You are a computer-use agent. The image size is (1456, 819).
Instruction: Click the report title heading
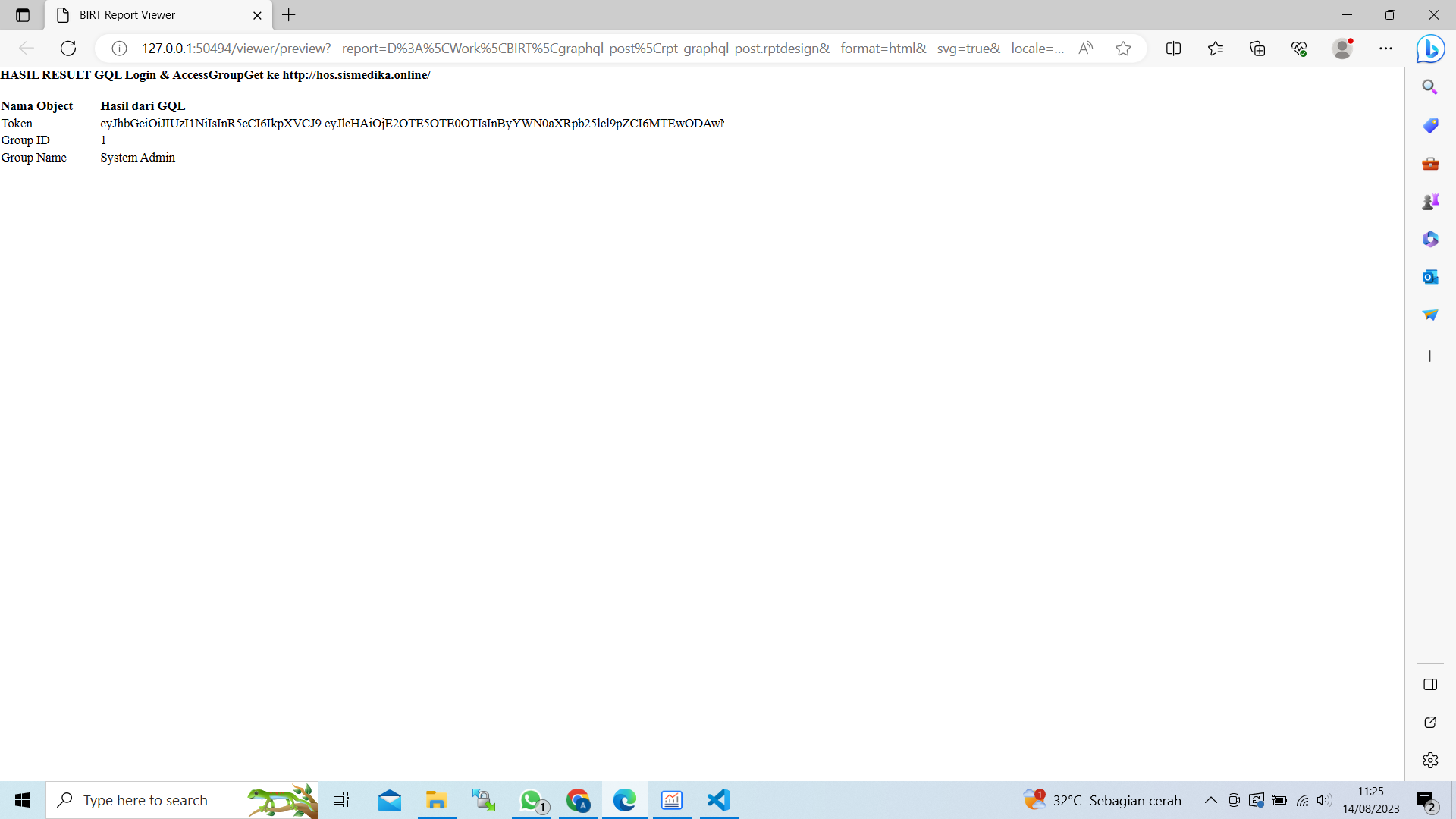pyautogui.click(x=215, y=75)
